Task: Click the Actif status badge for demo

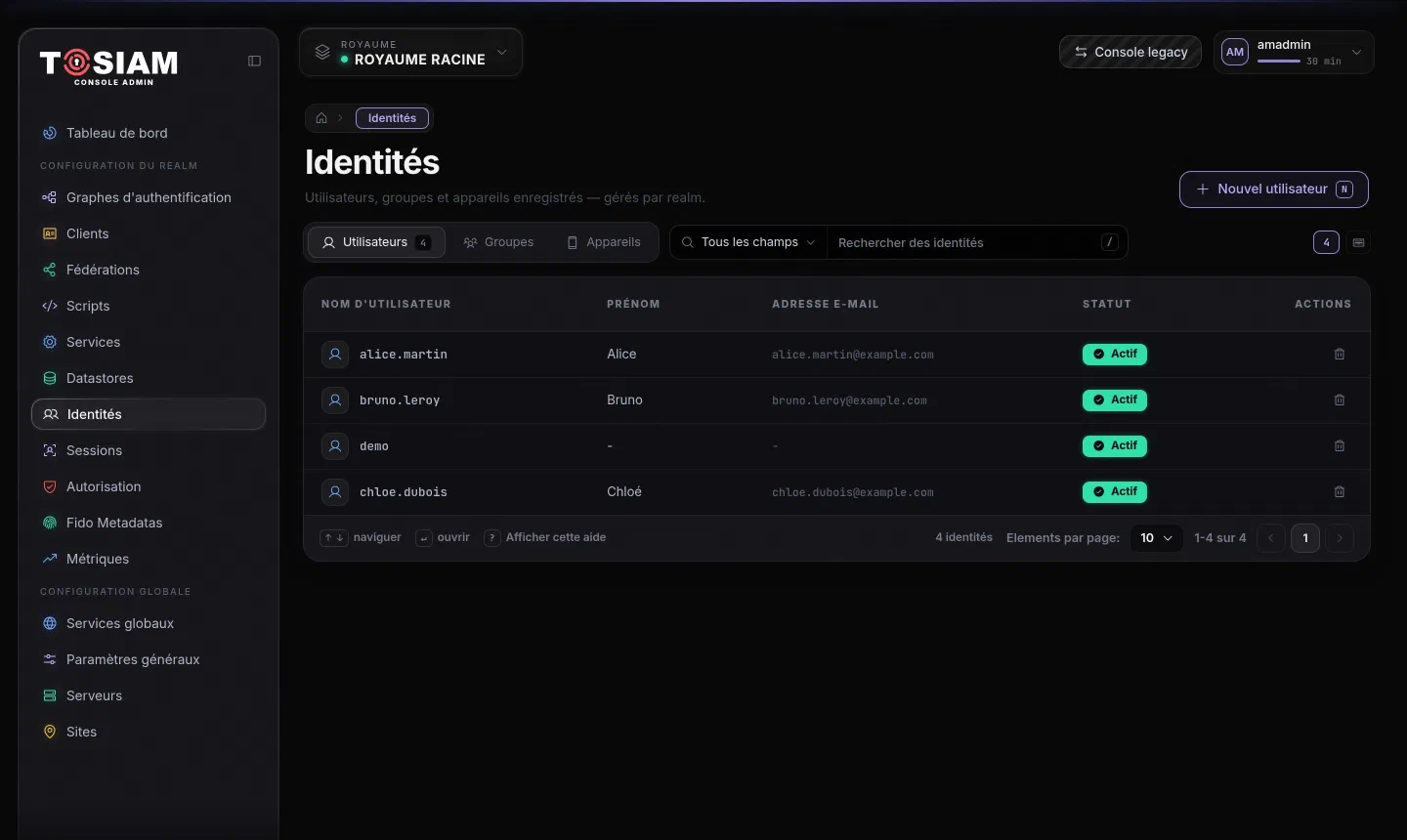Action: coord(1115,446)
